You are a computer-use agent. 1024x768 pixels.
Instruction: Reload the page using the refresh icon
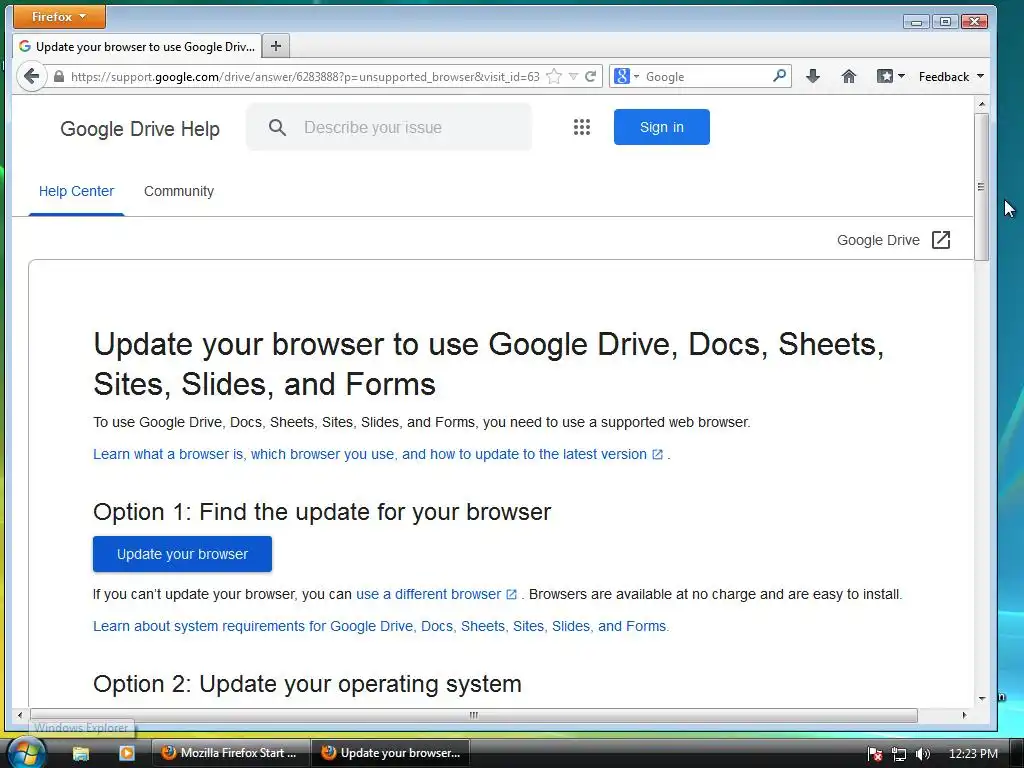[590, 76]
